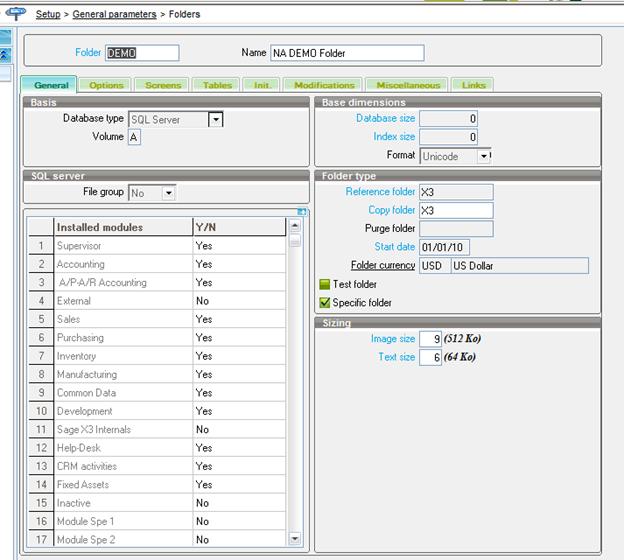Click the Installed modules column header
This screenshot has width=624, height=560.
(123, 227)
